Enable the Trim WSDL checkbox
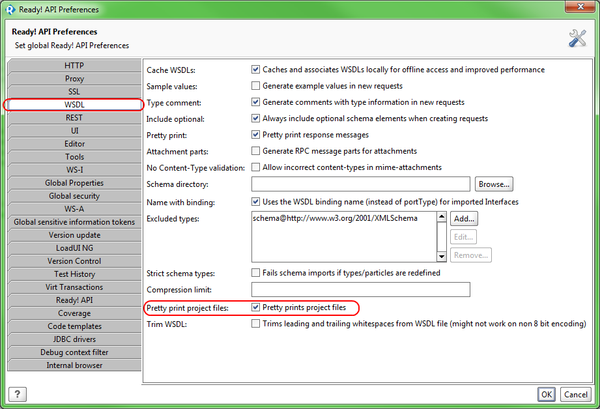 [x=255, y=325]
